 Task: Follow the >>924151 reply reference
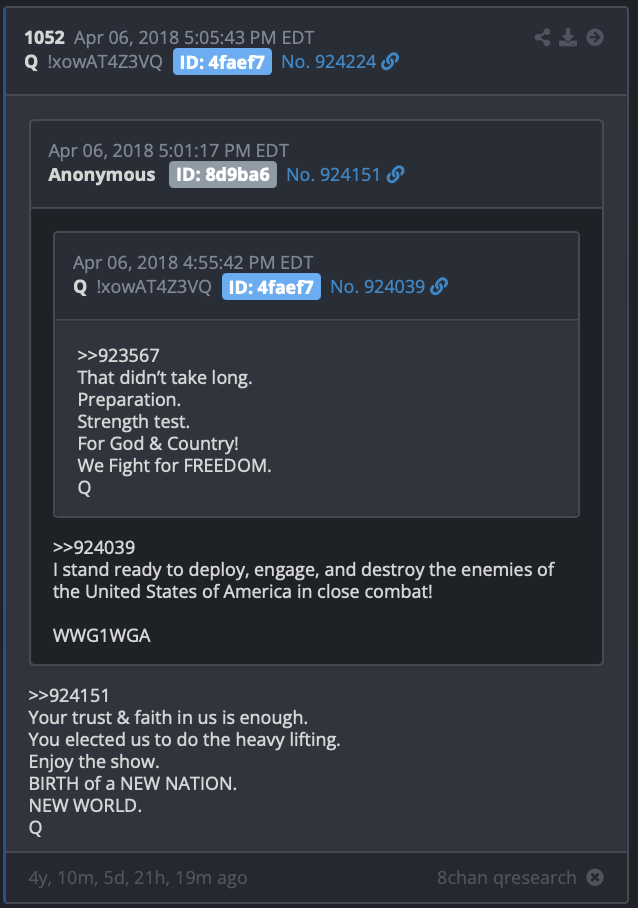(69, 695)
